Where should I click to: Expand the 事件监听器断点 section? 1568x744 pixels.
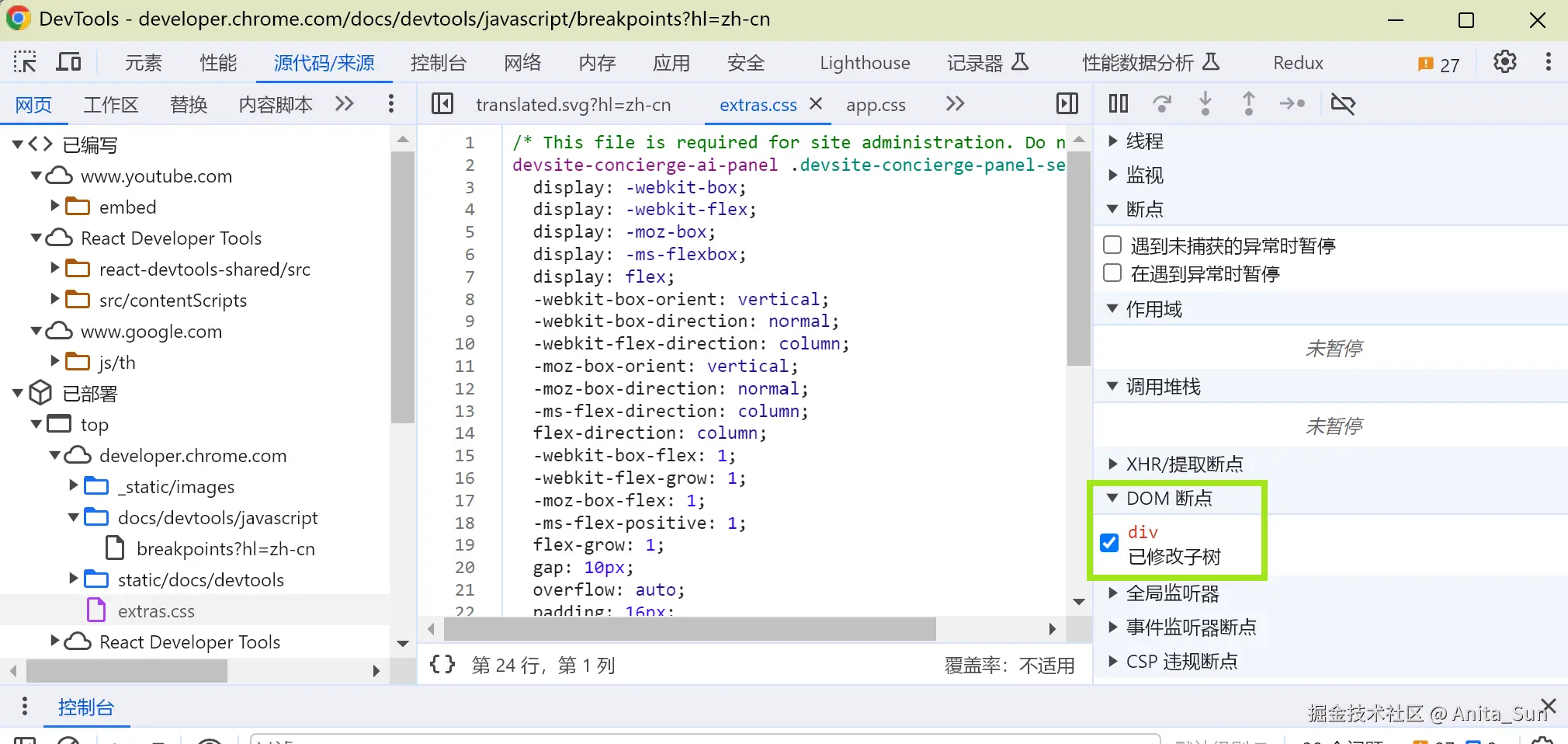tap(1113, 627)
